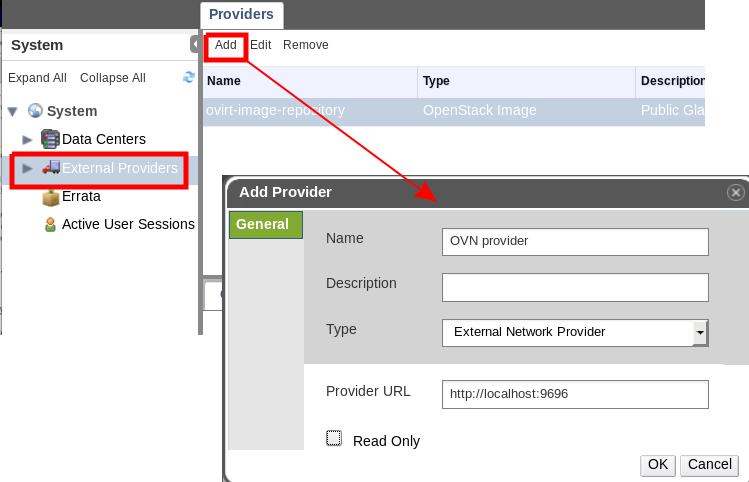749x482 pixels.
Task: Click the Data Centers icon
Action: (50, 139)
